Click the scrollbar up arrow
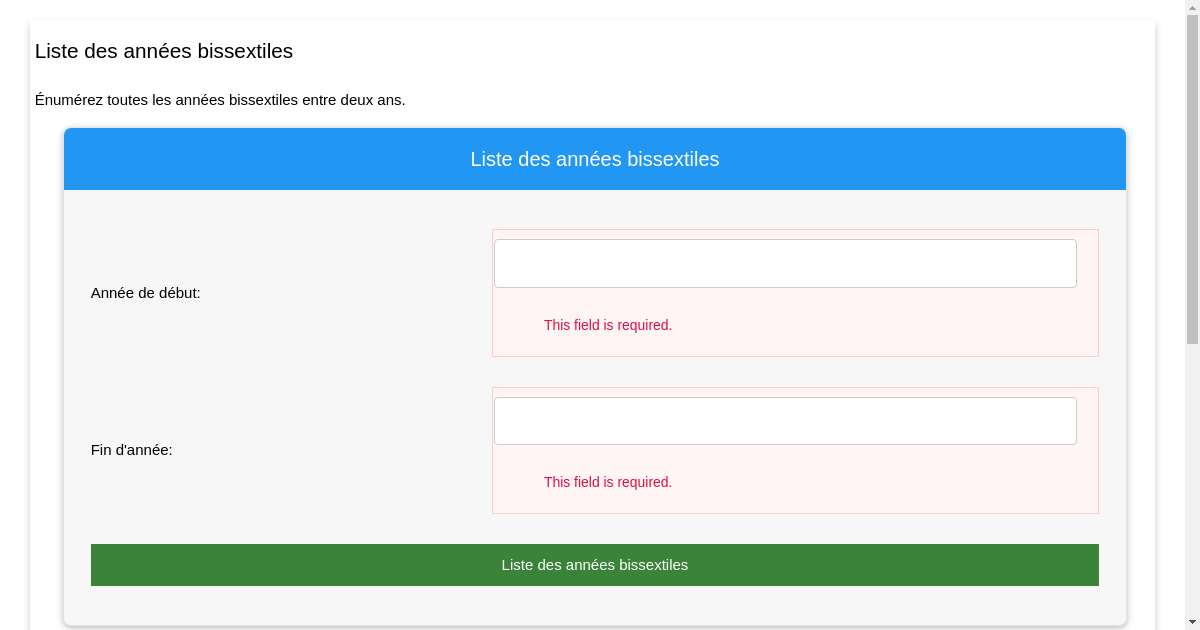The height and width of the screenshot is (630, 1200). (1192, 7)
